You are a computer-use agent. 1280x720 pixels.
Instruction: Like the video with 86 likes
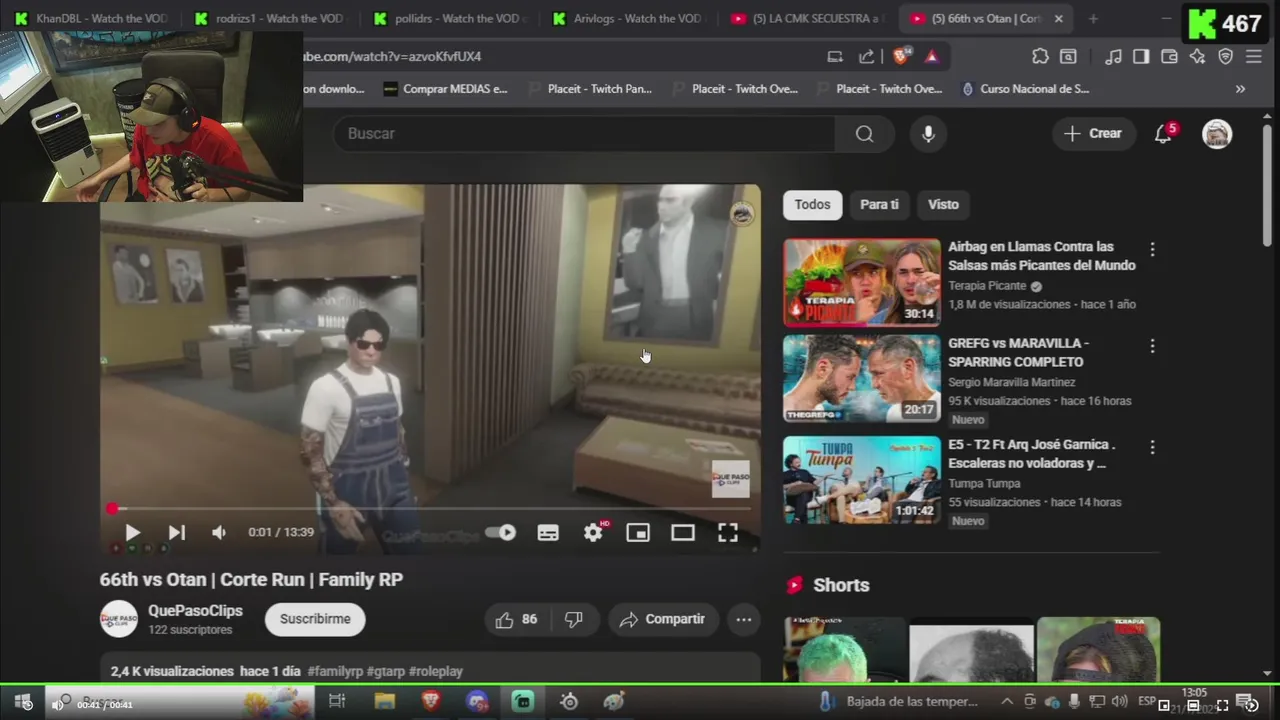click(x=516, y=619)
